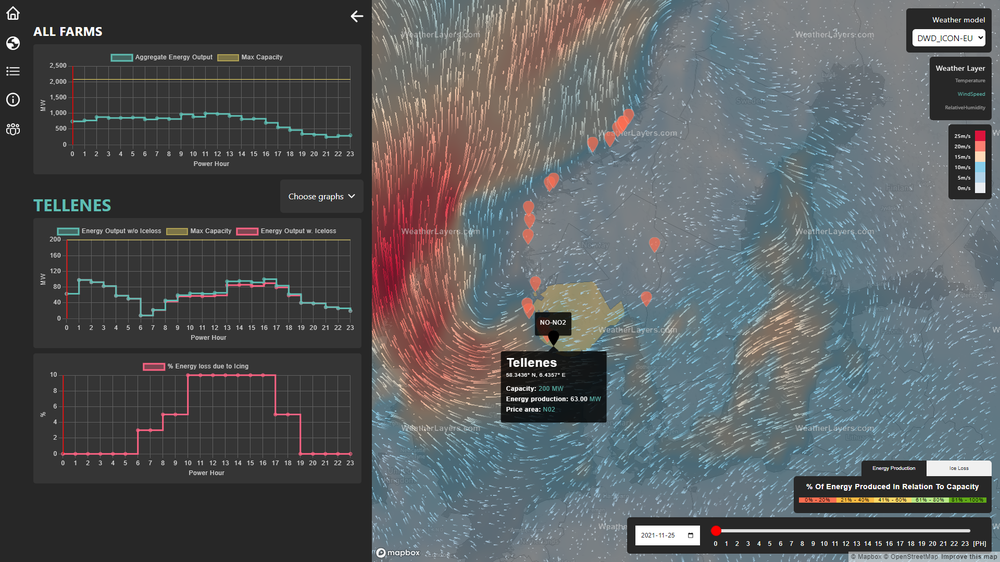Viewport: 1000px width, 562px height.
Task: Collapse the panel with the back arrow
Action: (x=357, y=17)
